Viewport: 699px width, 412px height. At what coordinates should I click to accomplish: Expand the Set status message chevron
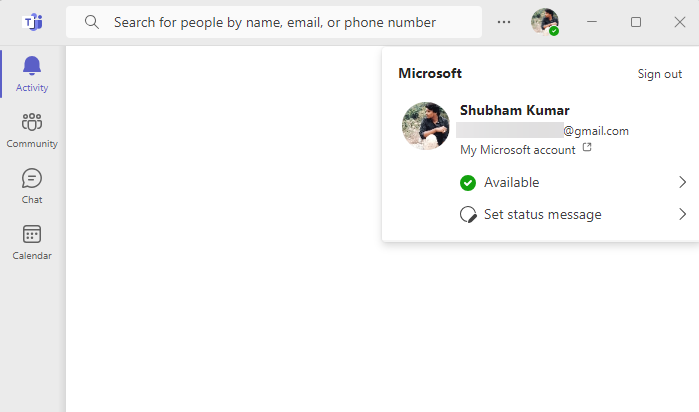pos(682,214)
